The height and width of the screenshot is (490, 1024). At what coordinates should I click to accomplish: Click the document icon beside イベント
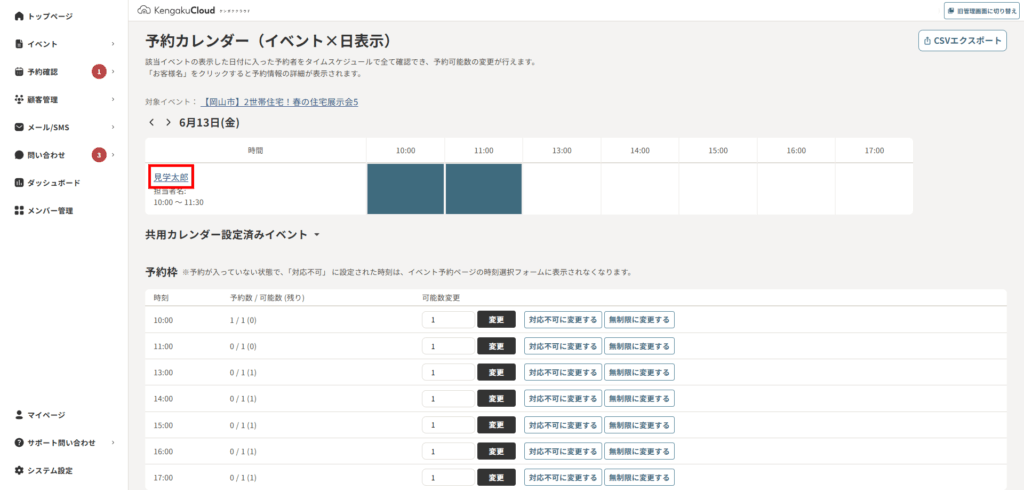(19, 44)
